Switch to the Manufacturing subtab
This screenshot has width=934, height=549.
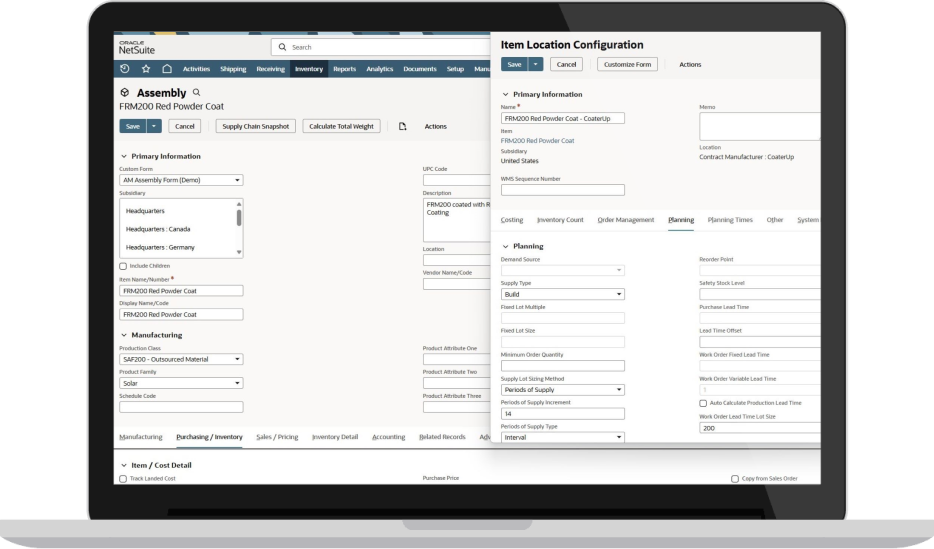[141, 437]
